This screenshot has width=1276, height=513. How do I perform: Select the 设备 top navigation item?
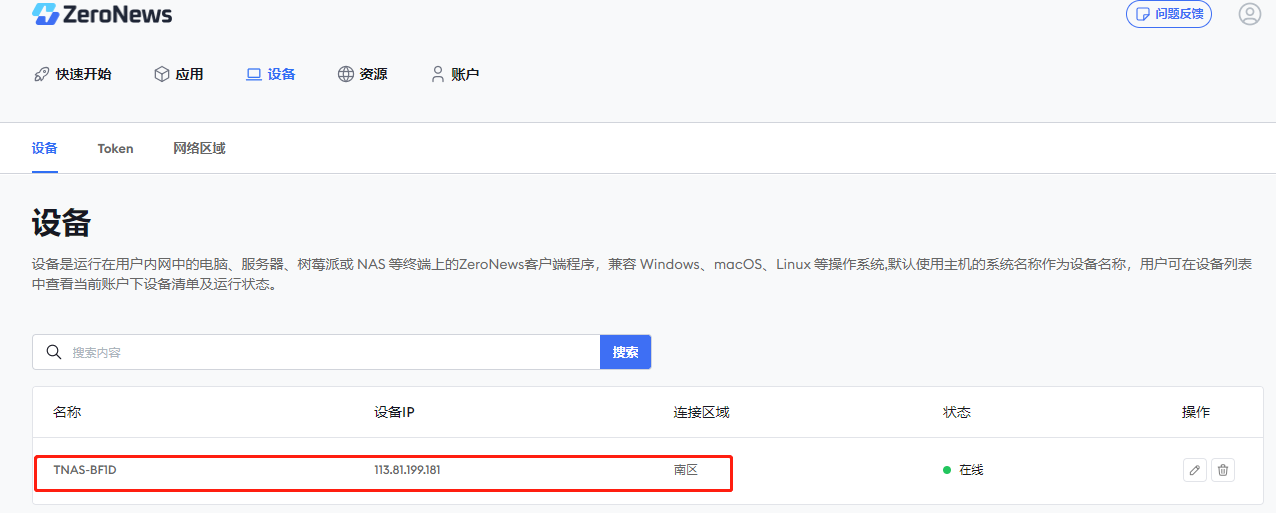click(x=271, y=74)
